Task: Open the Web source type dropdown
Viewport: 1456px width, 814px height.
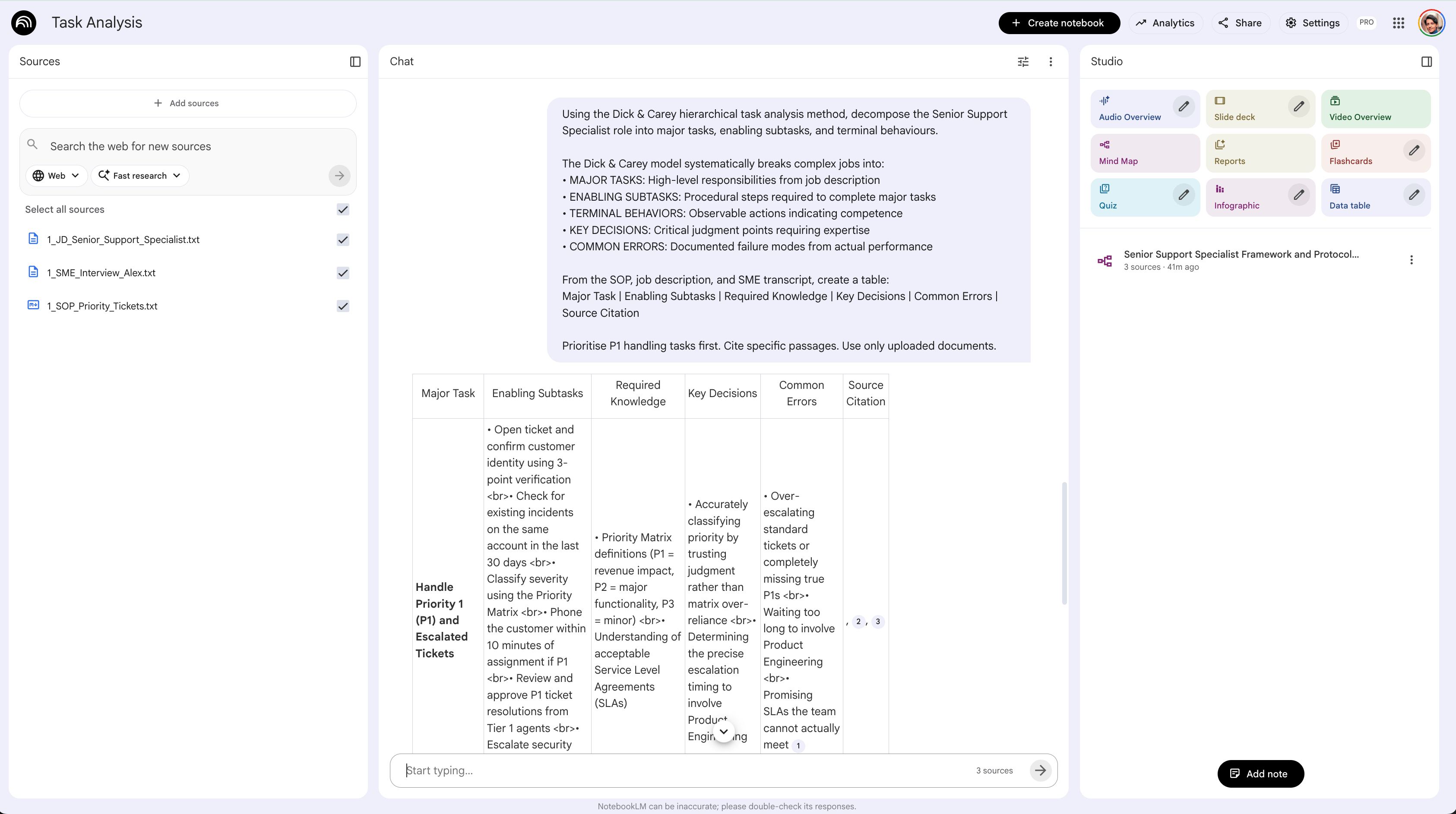Action: tap(56, 176)
